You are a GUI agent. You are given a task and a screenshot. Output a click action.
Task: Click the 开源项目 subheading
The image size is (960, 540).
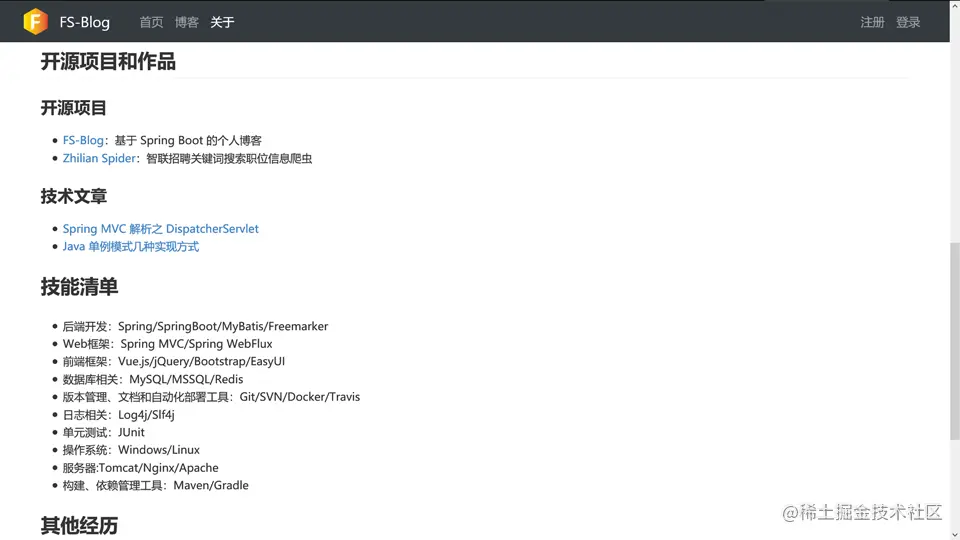[73, 108]
